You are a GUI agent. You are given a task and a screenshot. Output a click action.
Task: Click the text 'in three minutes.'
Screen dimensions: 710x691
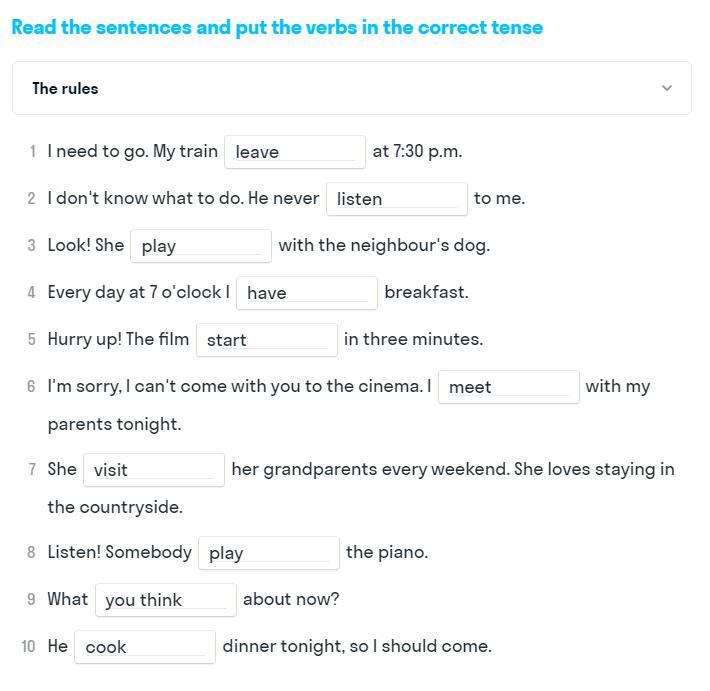[413, 339]
